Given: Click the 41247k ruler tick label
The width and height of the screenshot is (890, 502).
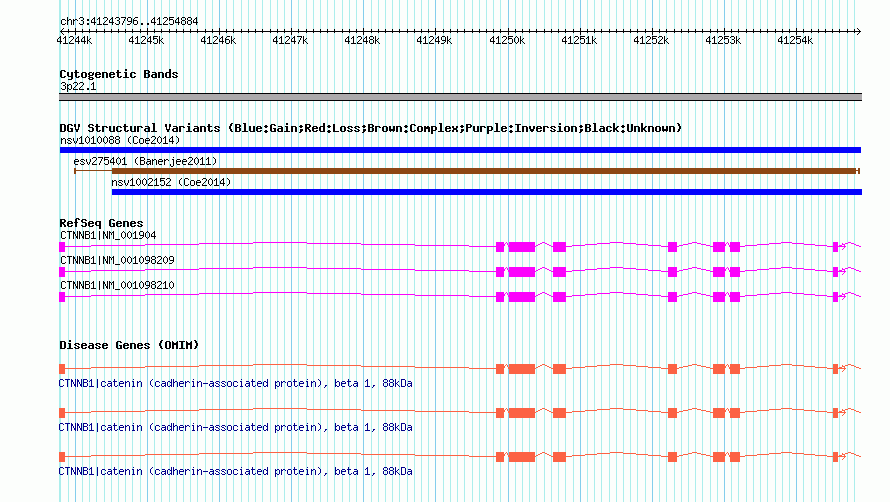Looking at the screenshot, I should coord(290,40).
